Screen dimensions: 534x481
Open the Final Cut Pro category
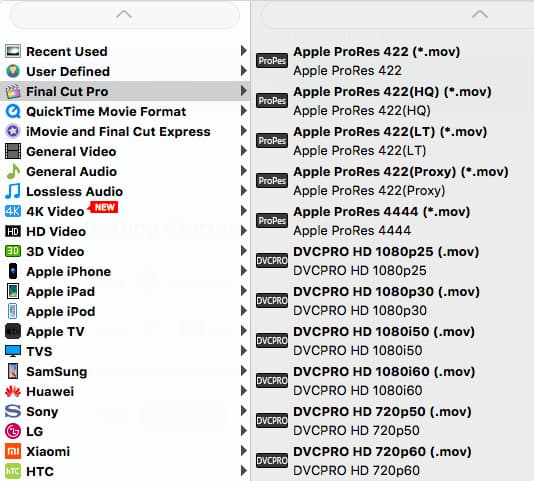(x=125, y=91)
